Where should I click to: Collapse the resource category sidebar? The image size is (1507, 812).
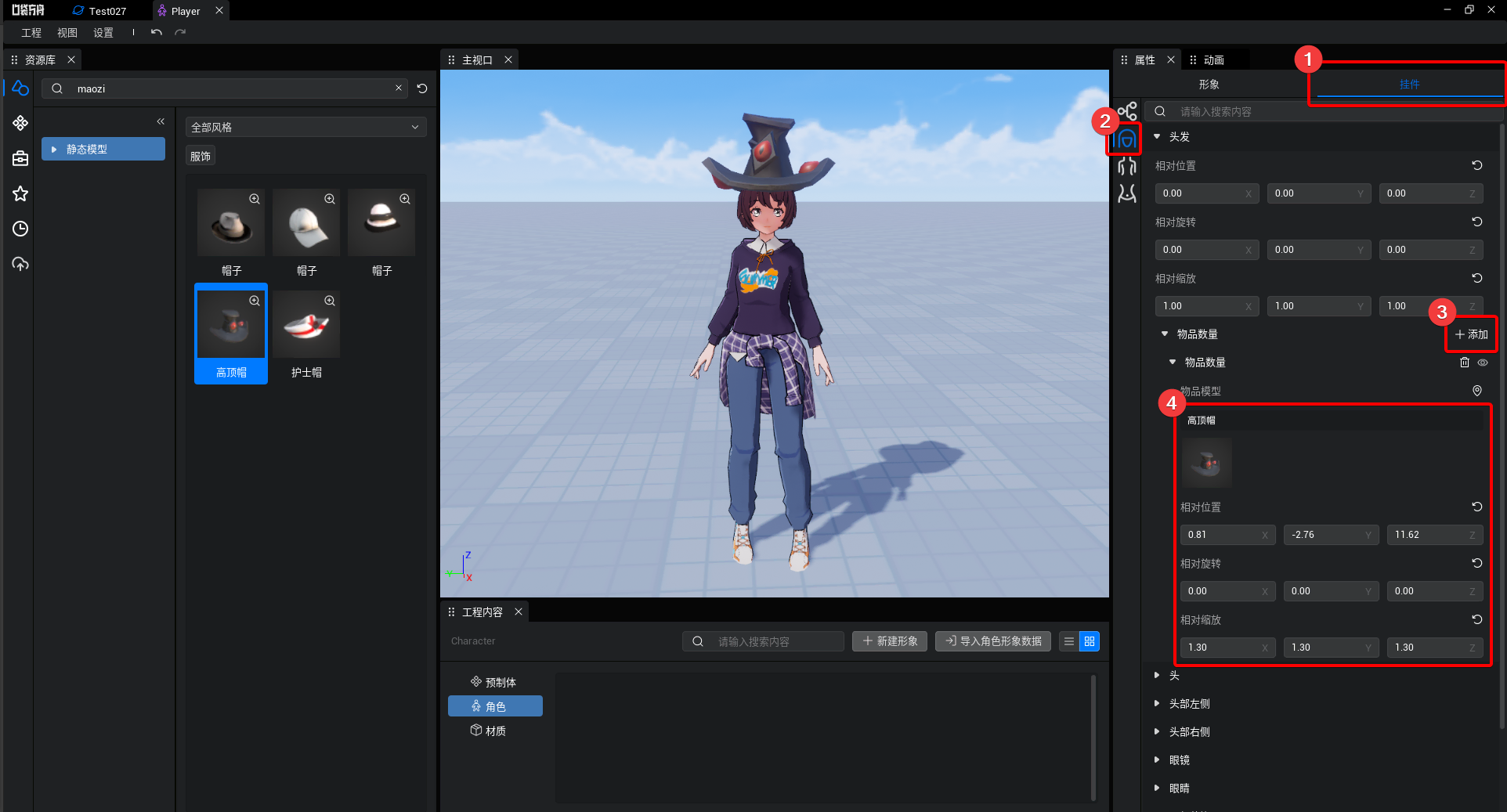tap(161, 121)
